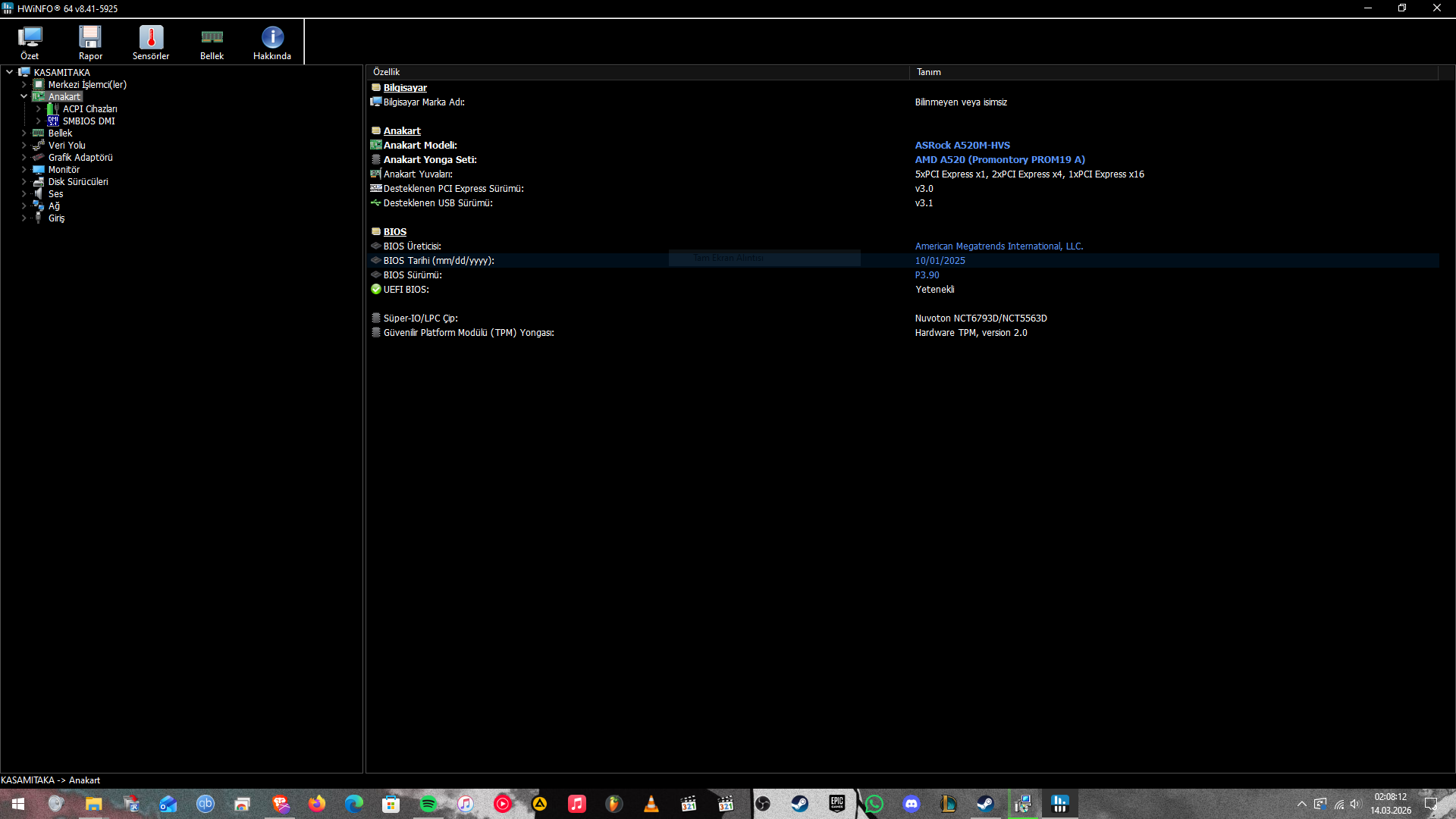This screenshot has height=819, width=1456.
Task: Show the Hakkında info icon
Action: [x=272, y=43]
